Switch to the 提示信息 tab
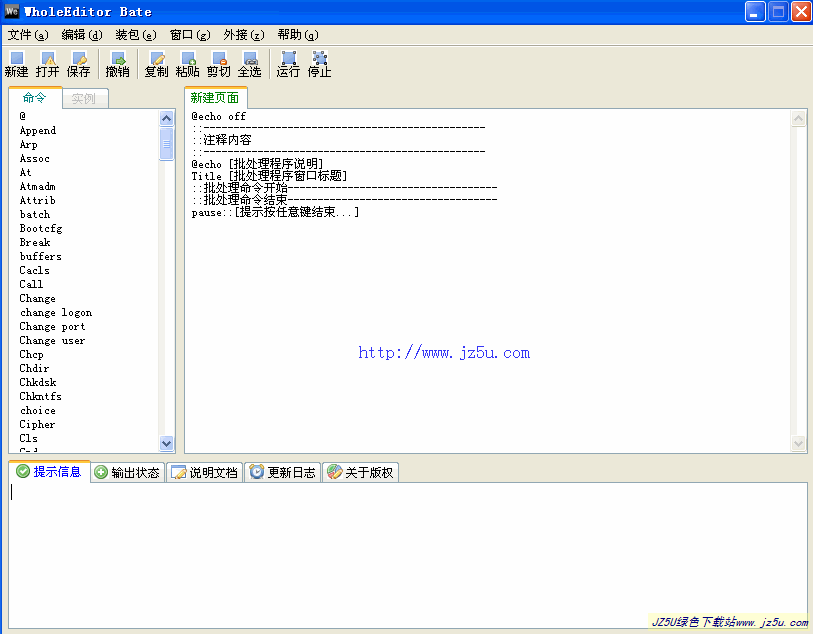Viewport: 813px width, 634px height. (49, 471)
